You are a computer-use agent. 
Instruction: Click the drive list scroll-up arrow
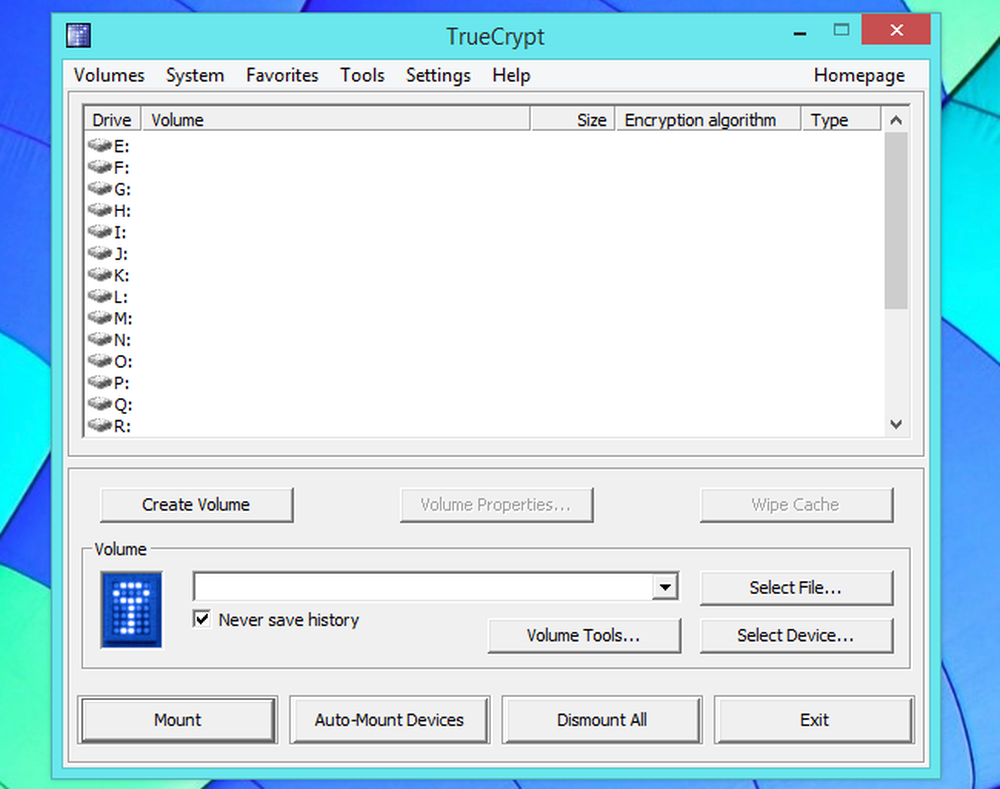click(895, 120)
